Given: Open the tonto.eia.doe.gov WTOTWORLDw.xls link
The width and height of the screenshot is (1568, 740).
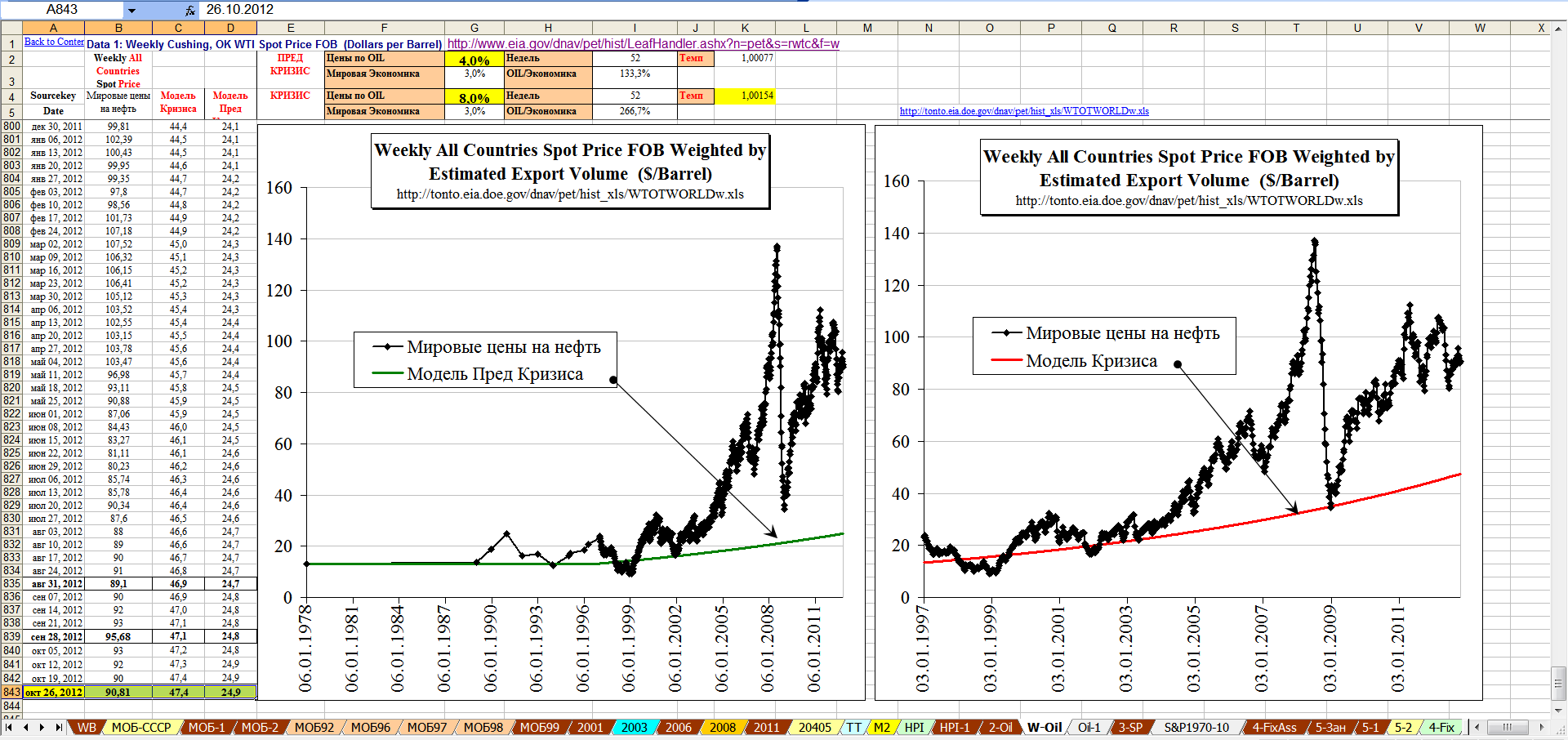Looking at the screenshot, I should pos(1024,111).
